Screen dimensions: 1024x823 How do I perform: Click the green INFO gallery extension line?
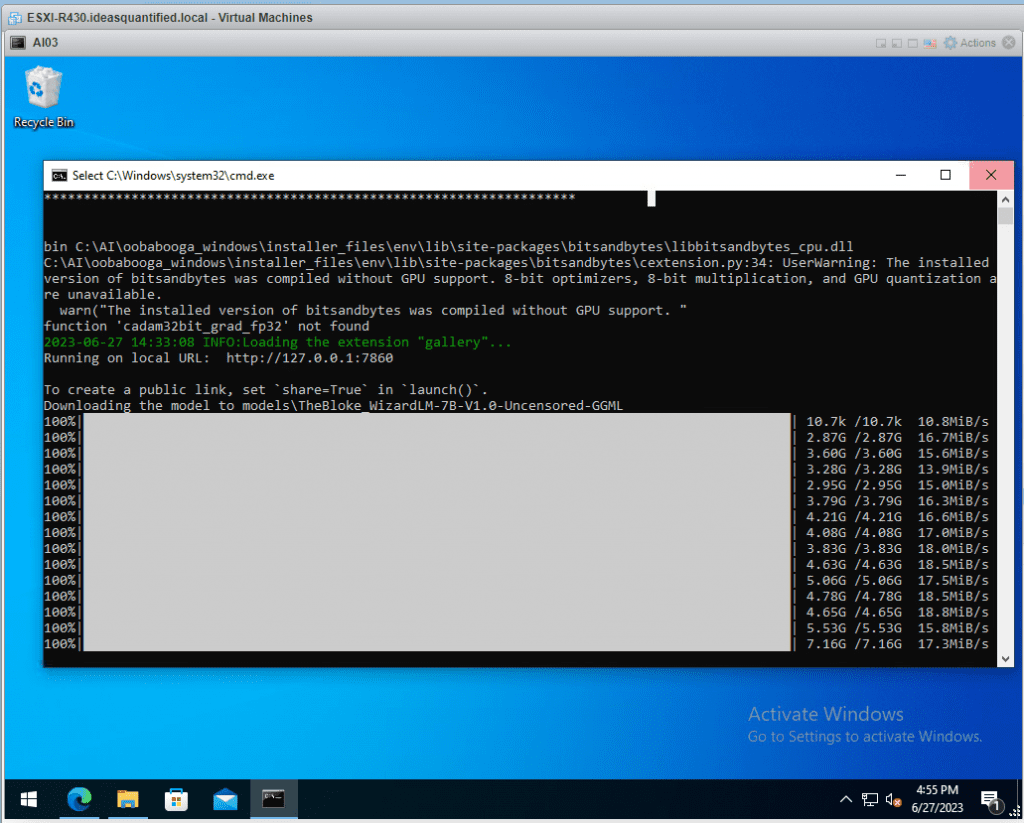tap(278, 342)
